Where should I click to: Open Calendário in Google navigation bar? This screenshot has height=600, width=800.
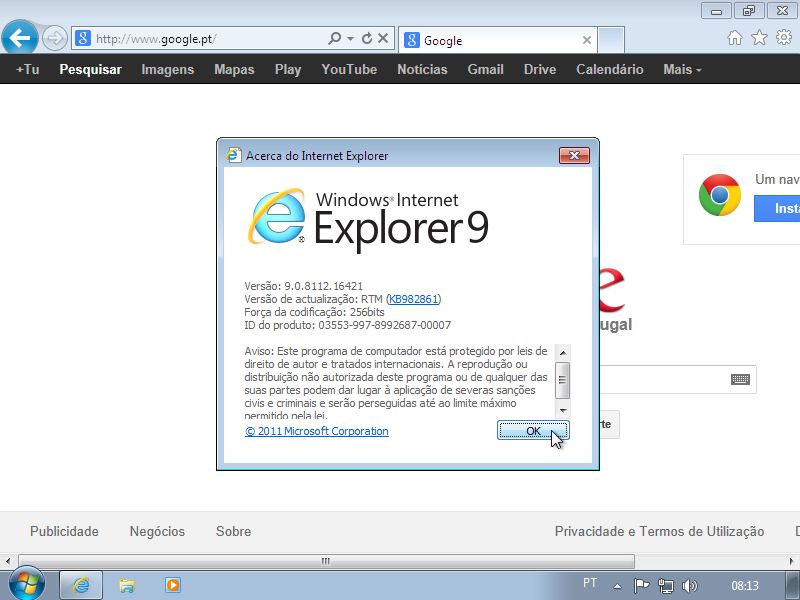[x=610, y=69]
